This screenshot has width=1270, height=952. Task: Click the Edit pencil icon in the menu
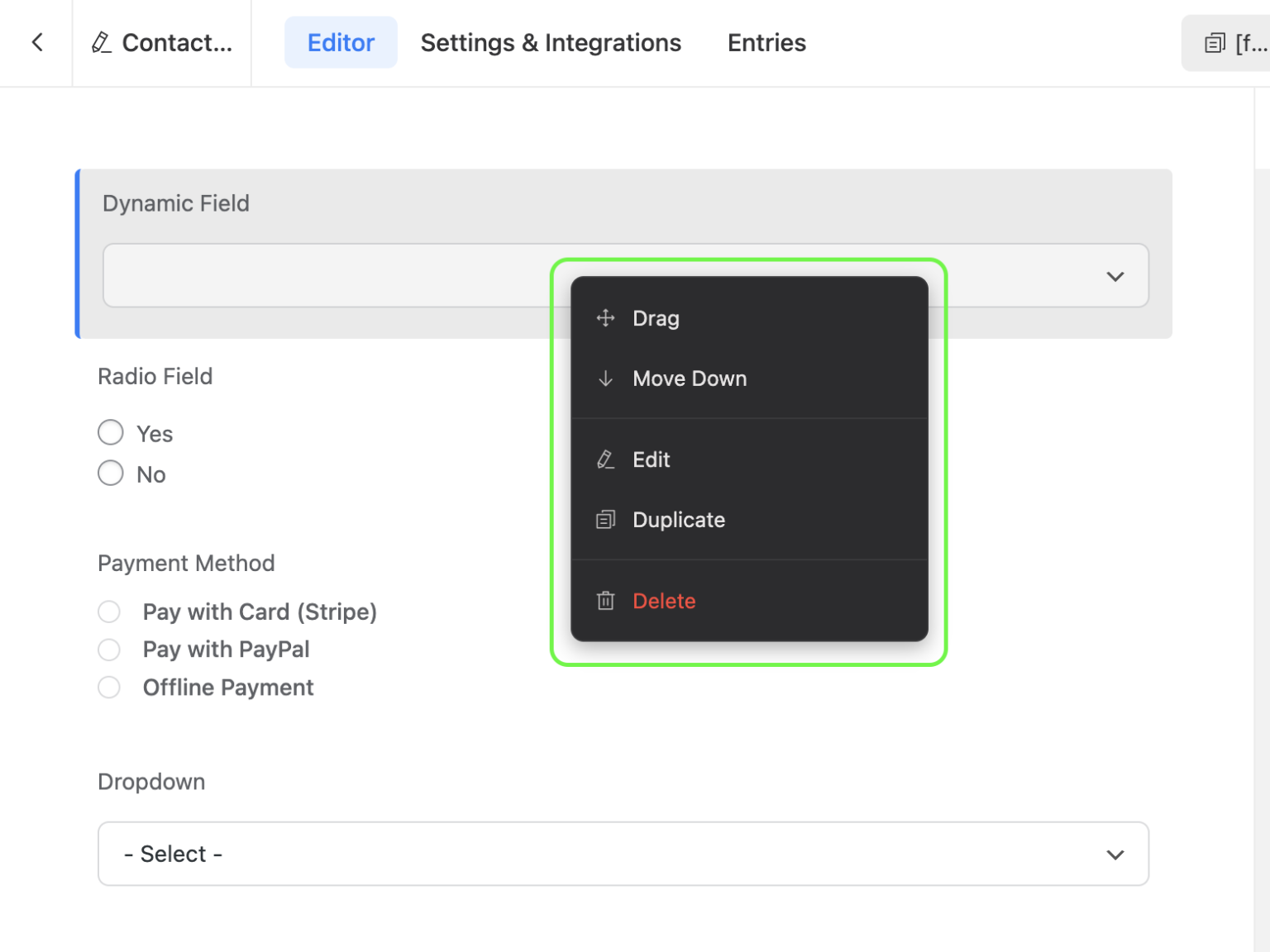tap(606, 459)
